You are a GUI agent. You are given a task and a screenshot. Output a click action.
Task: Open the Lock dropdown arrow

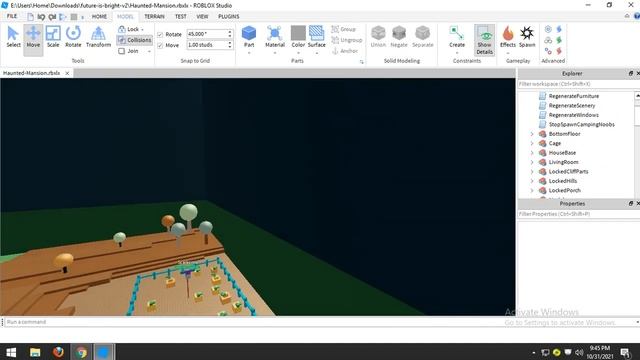tap(142, 29)
